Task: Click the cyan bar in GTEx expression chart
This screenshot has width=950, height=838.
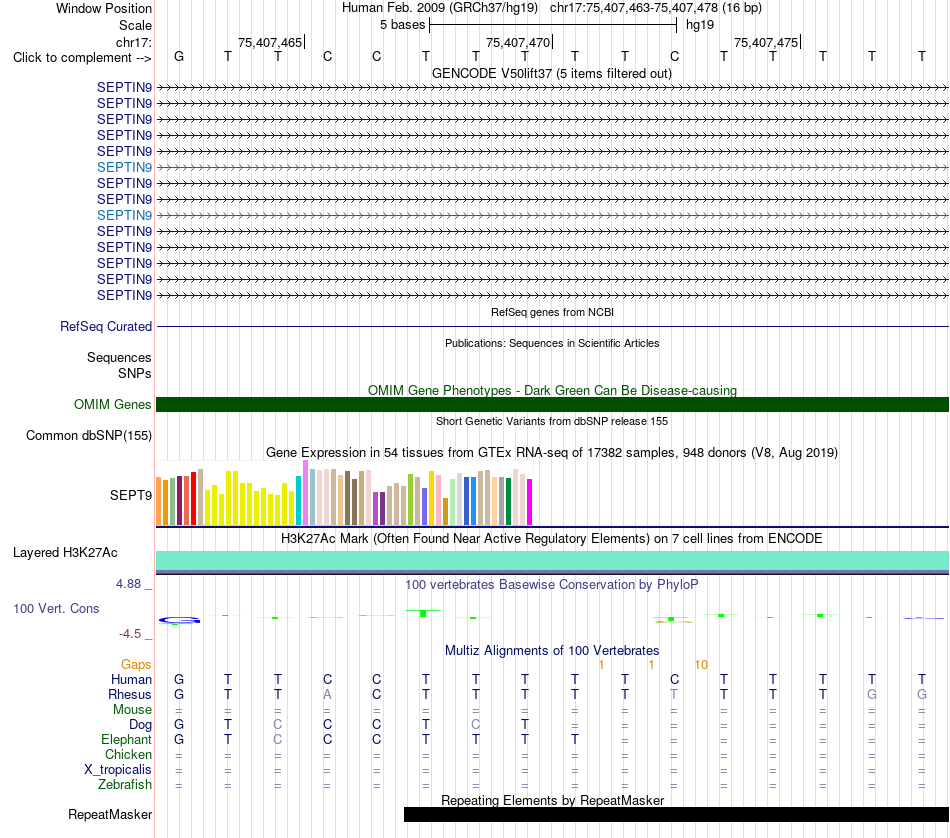Action: tap(299, 500)
